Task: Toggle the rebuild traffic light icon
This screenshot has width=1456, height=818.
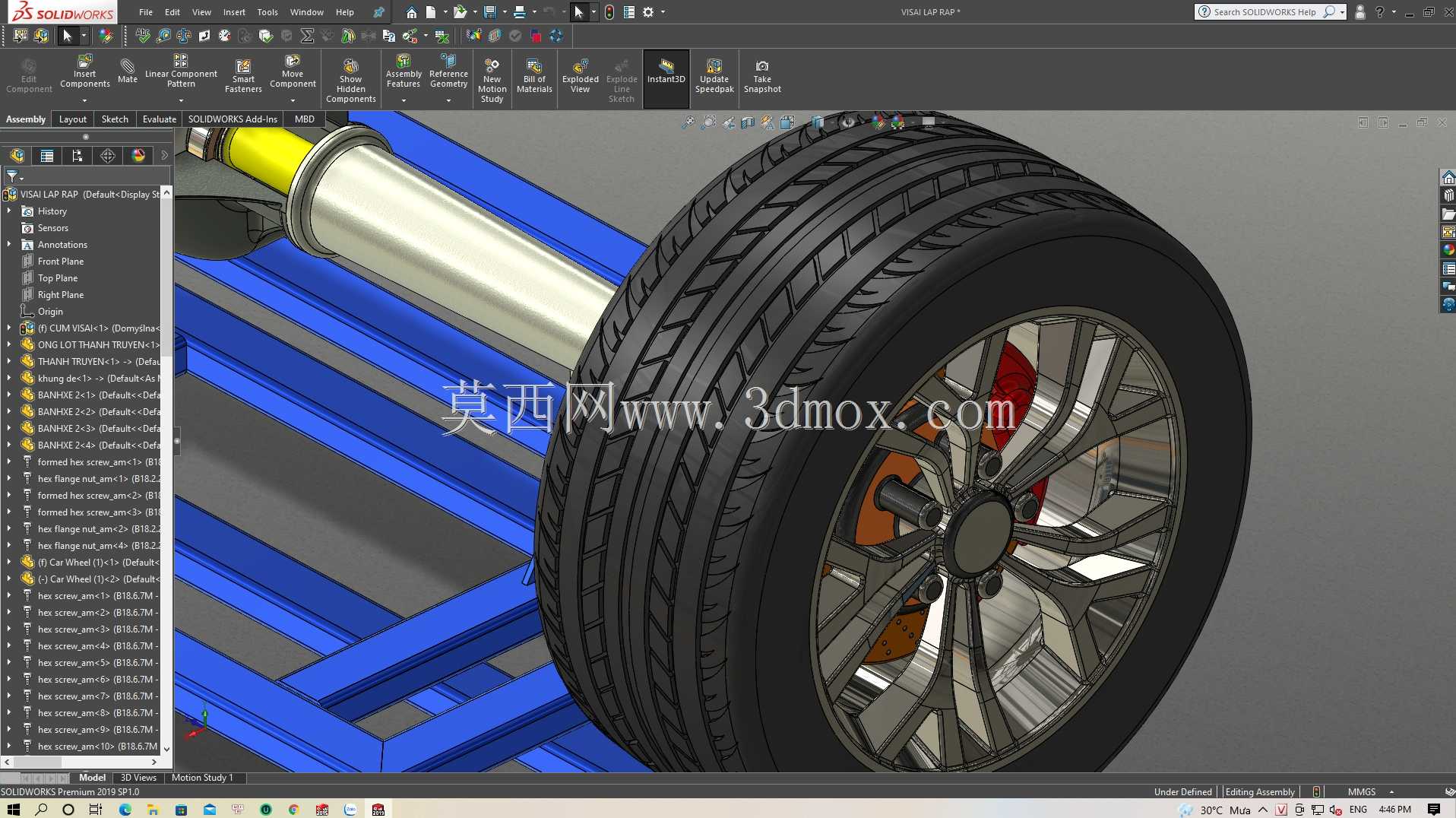Action: (609, 12)
